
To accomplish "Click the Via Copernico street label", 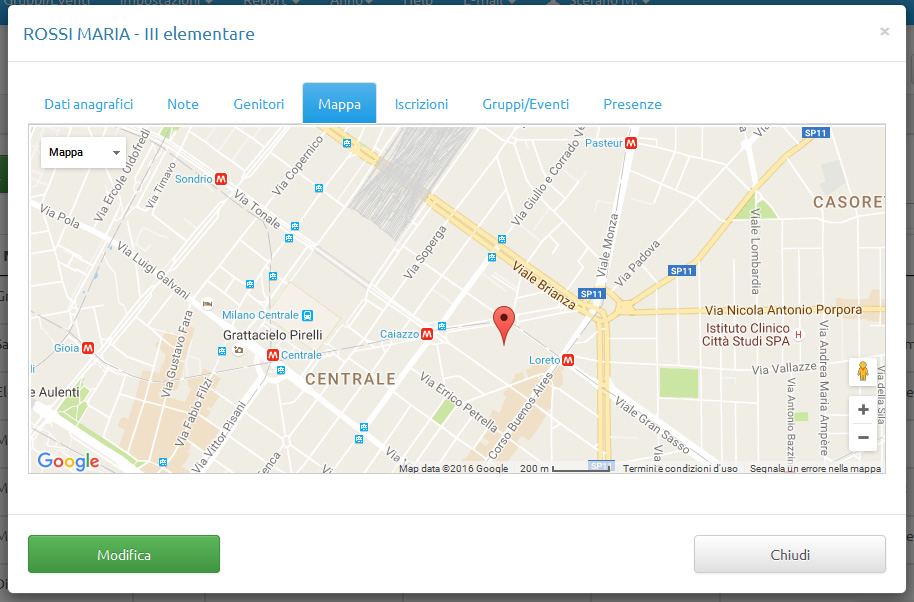I will pos(297,166).
